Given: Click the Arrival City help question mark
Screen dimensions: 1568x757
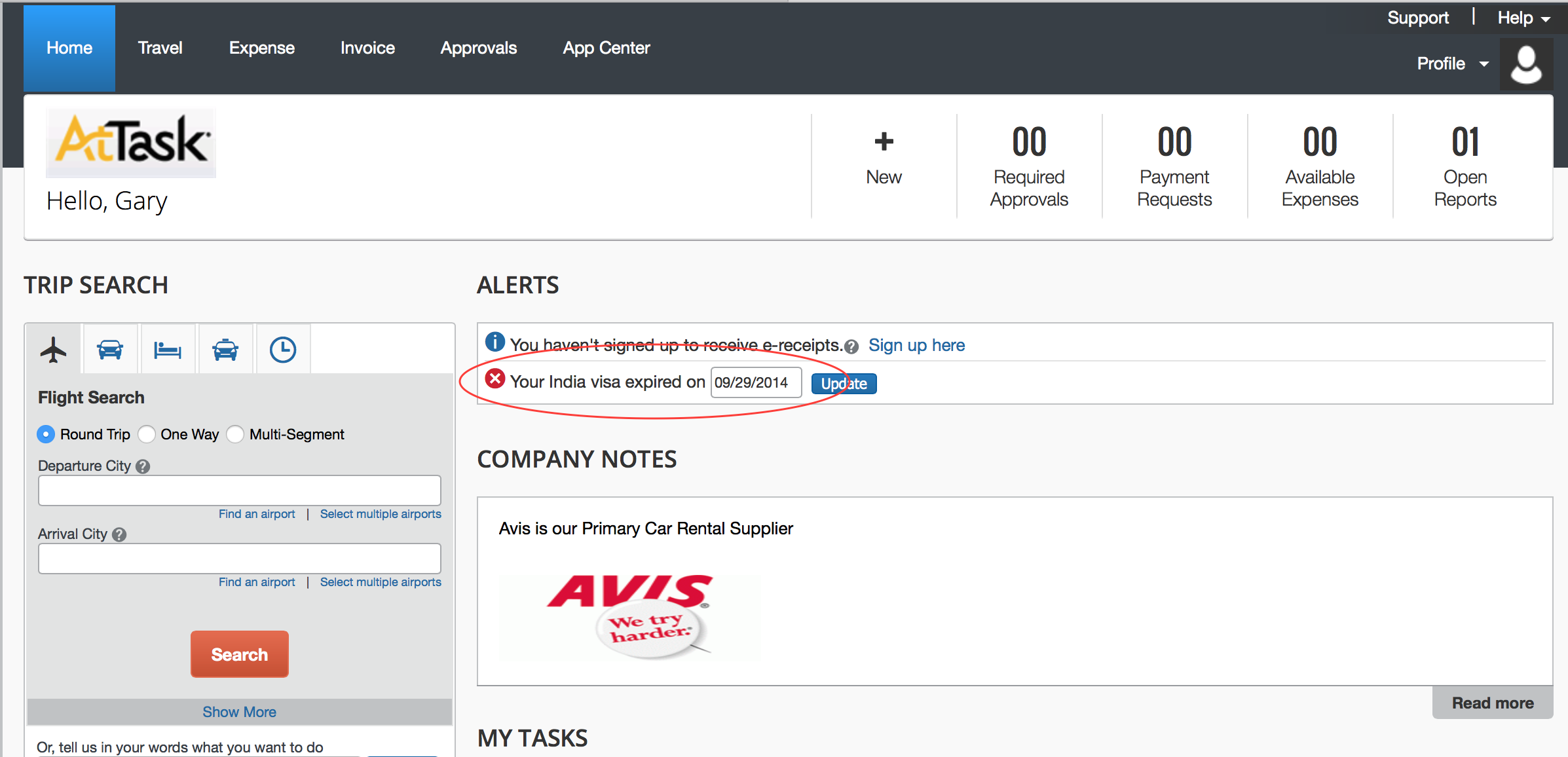Looking at the screenshot, I should point(119,534).
